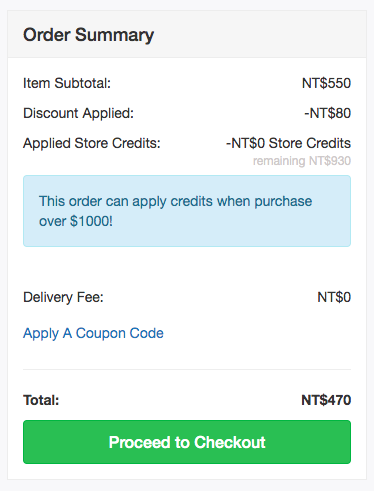374x491 pixels.
Task: Click the NT$550 subtotal amount
Action: click(x=326, y=83)
